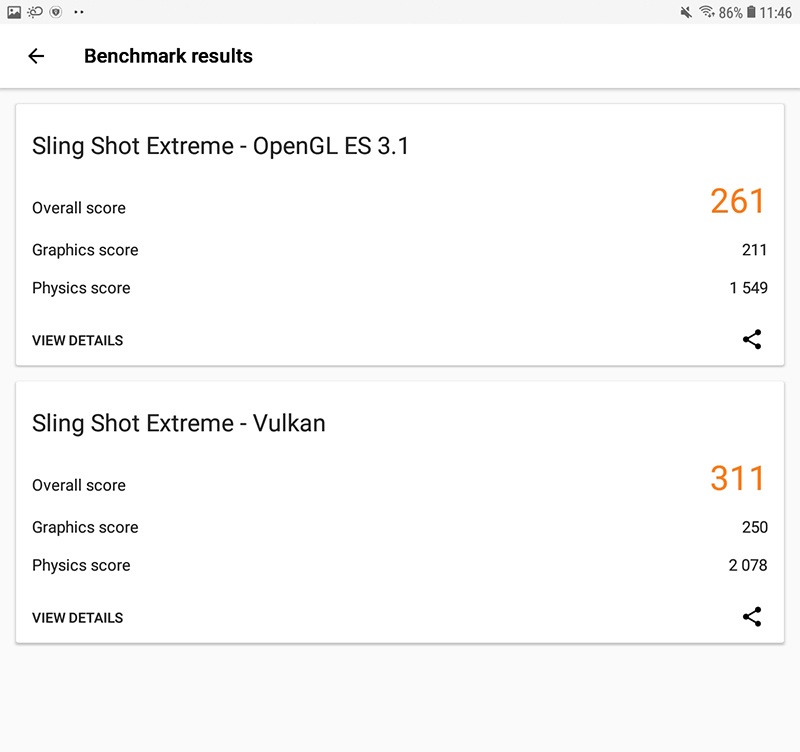
Task: Tap the Wi-Fi status icon
Action: (706, 12)
